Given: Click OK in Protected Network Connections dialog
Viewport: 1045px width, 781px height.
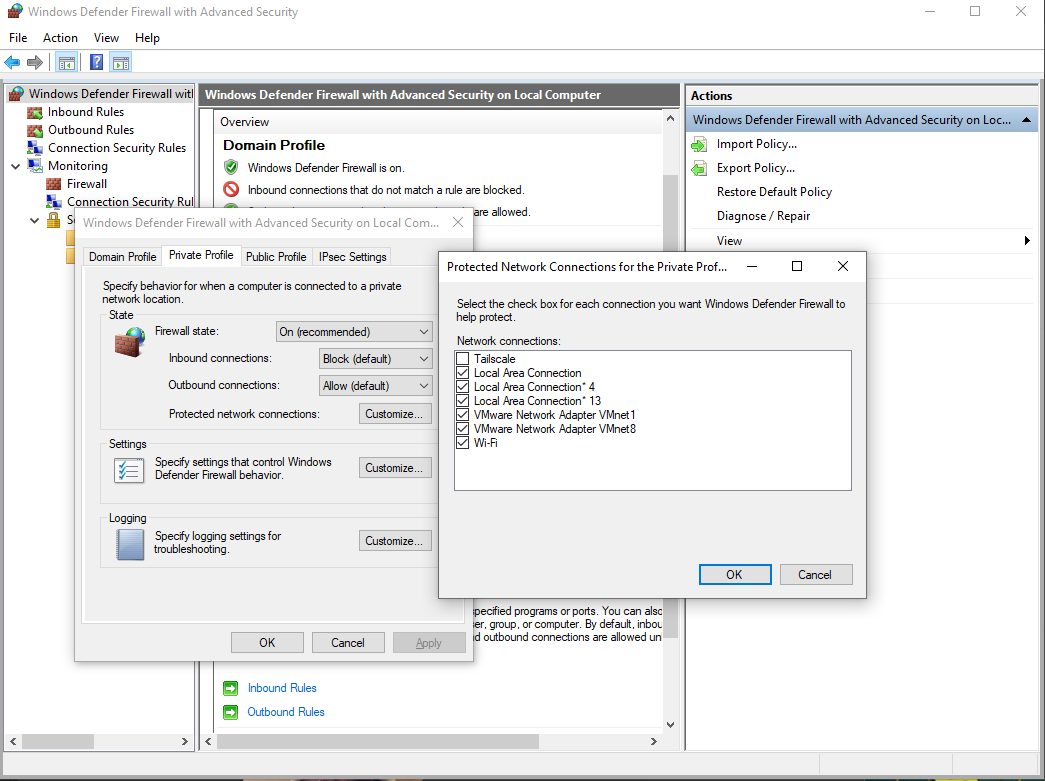Looking at the screenshot, I should click(734, 574).
